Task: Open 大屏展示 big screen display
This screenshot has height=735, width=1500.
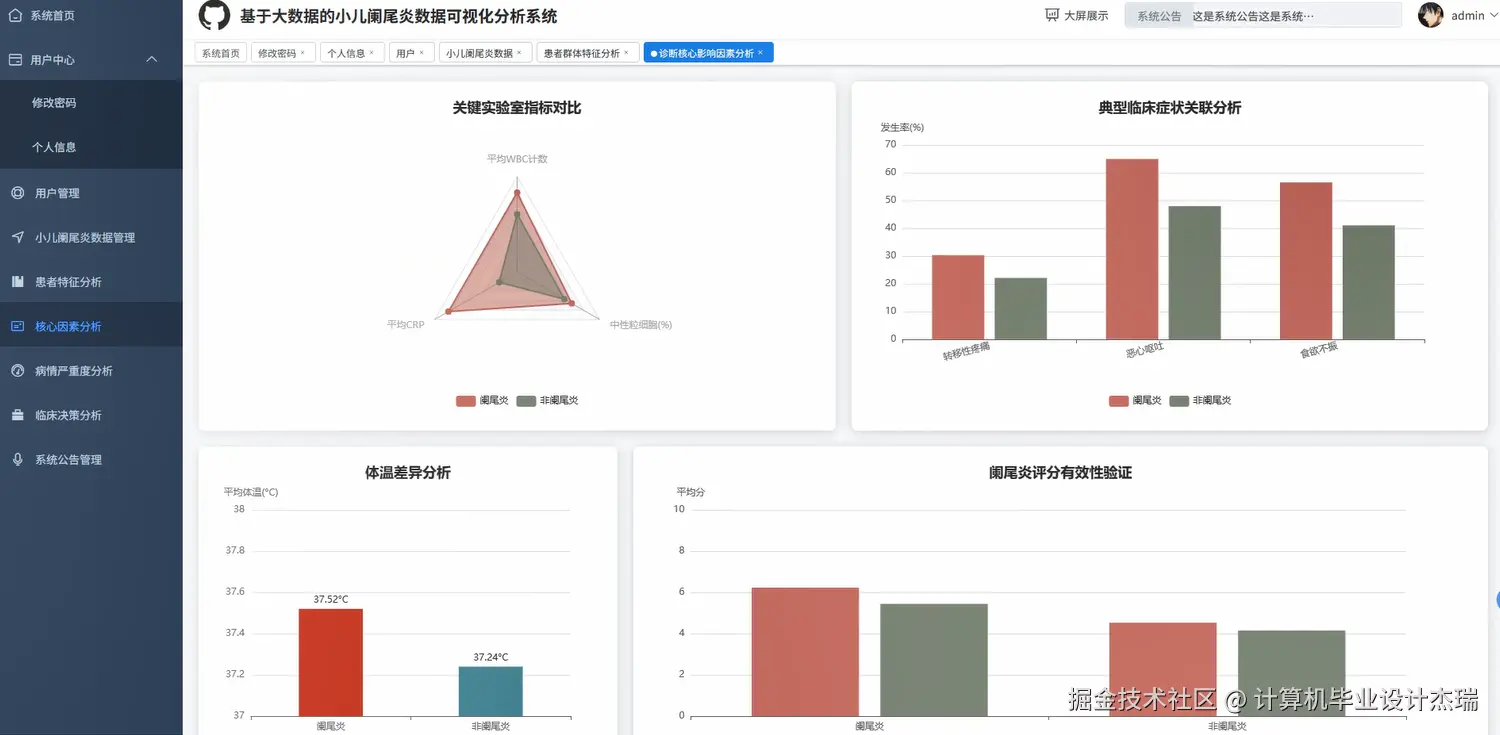Action: tap(1086, 16)
